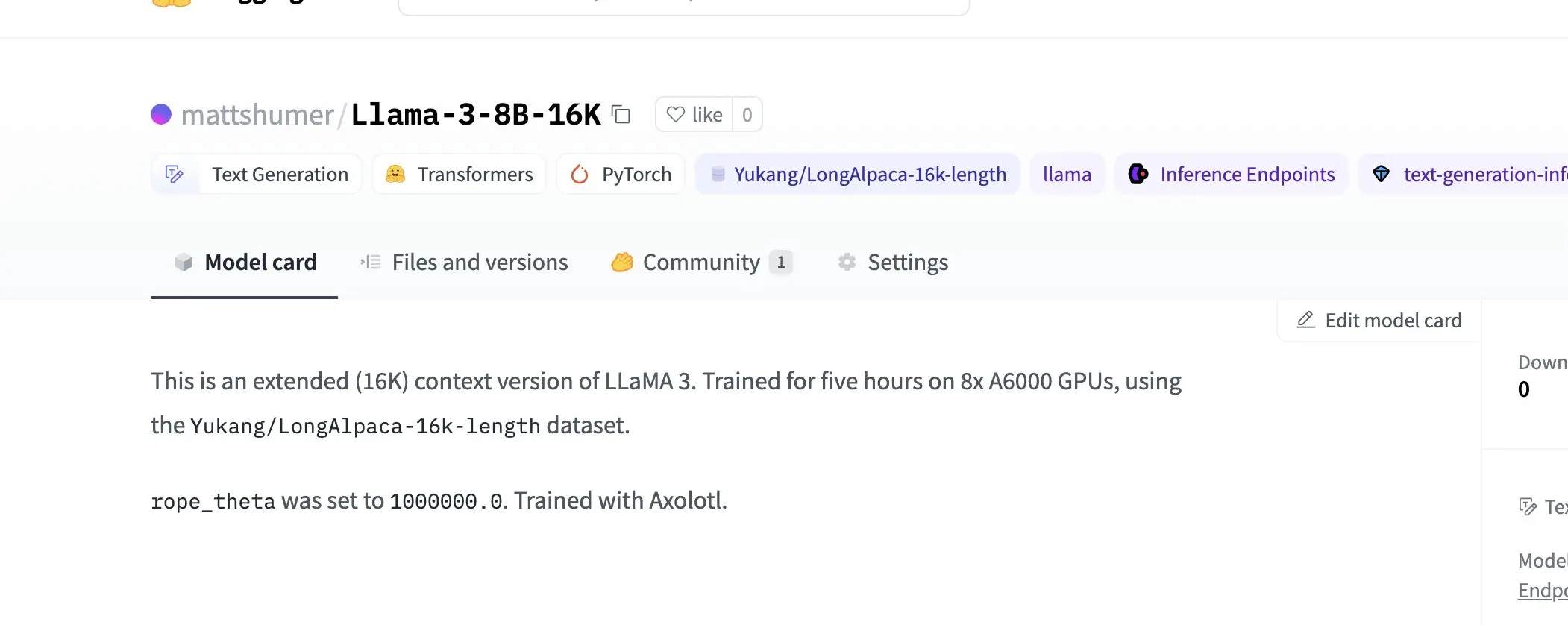Switch to the Model card tab
Image resolution: width=1568 pixels, height=625 pixels.
[245, 263]
